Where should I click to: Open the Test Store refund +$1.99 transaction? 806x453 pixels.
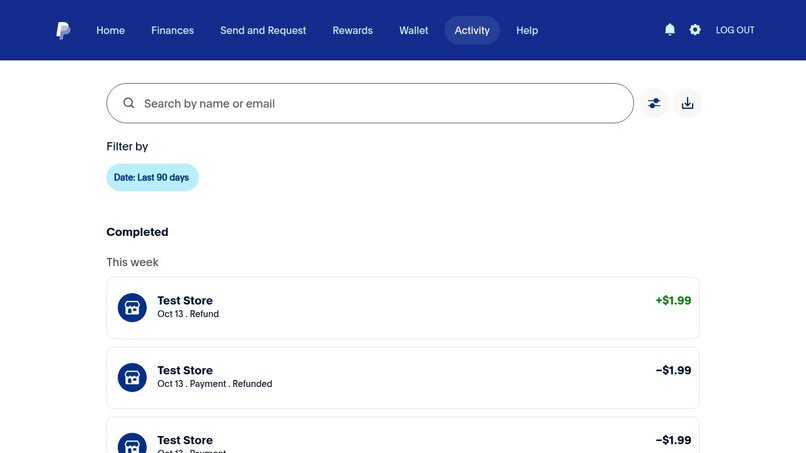403,308
